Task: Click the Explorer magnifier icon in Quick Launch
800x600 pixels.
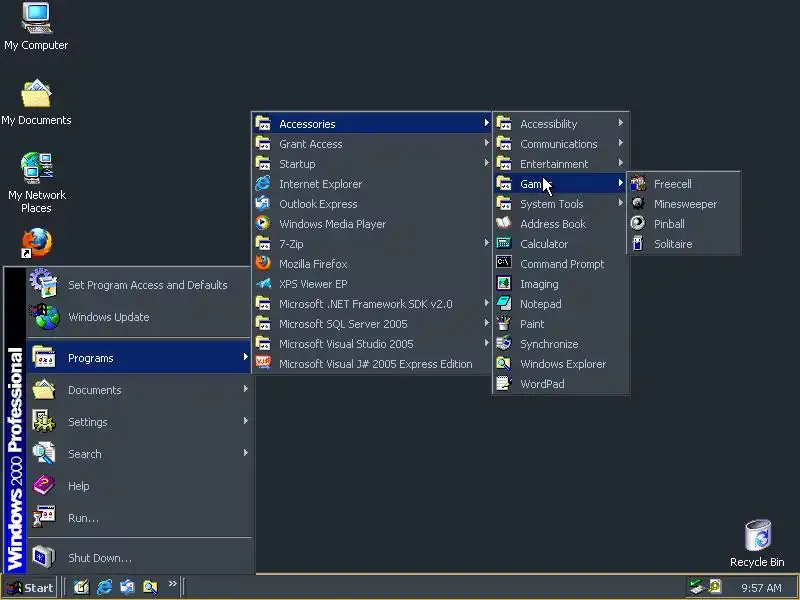Action: (x=150, y=587)
